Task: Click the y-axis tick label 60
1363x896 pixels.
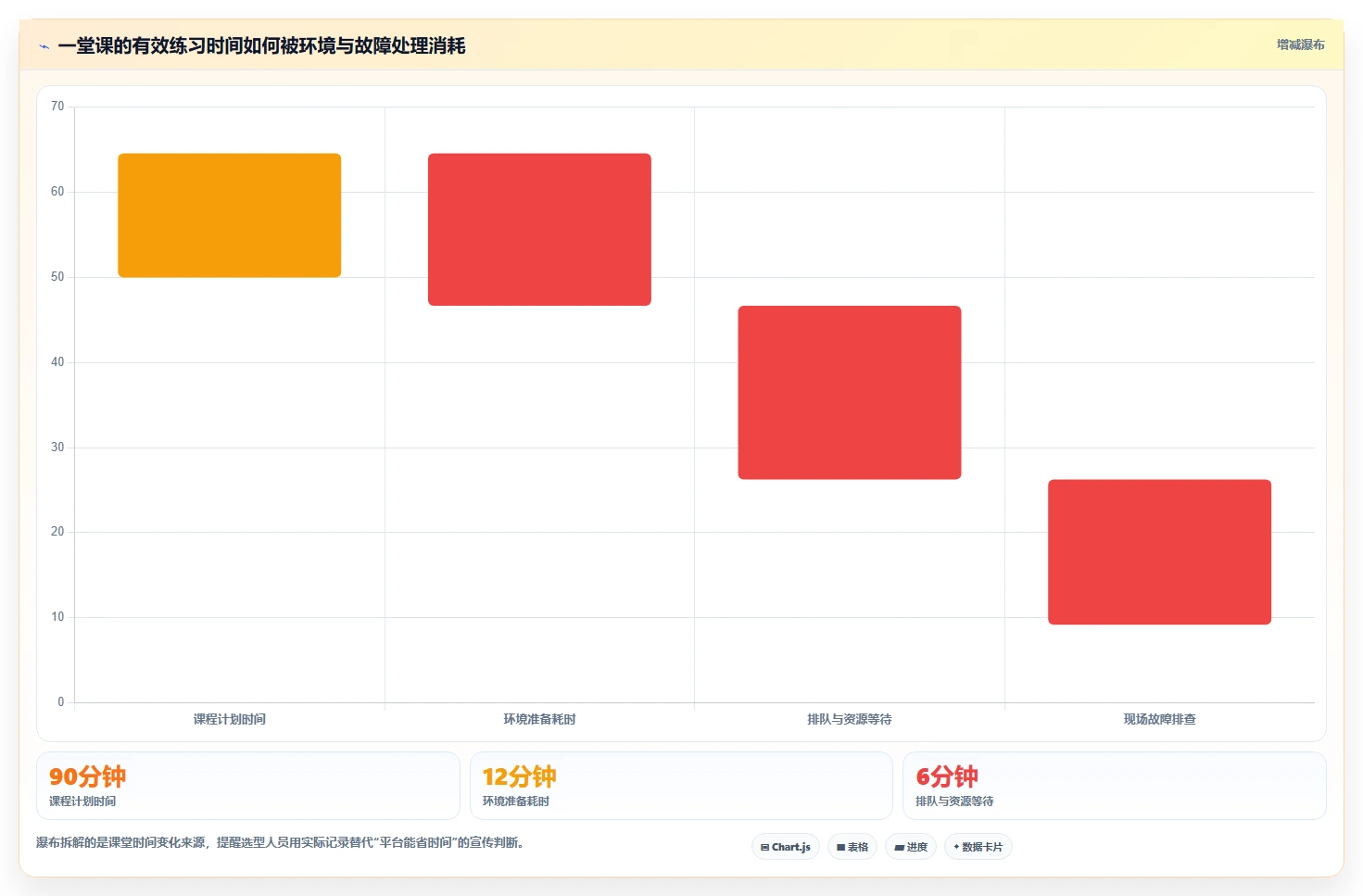Action: coord(57,192)
